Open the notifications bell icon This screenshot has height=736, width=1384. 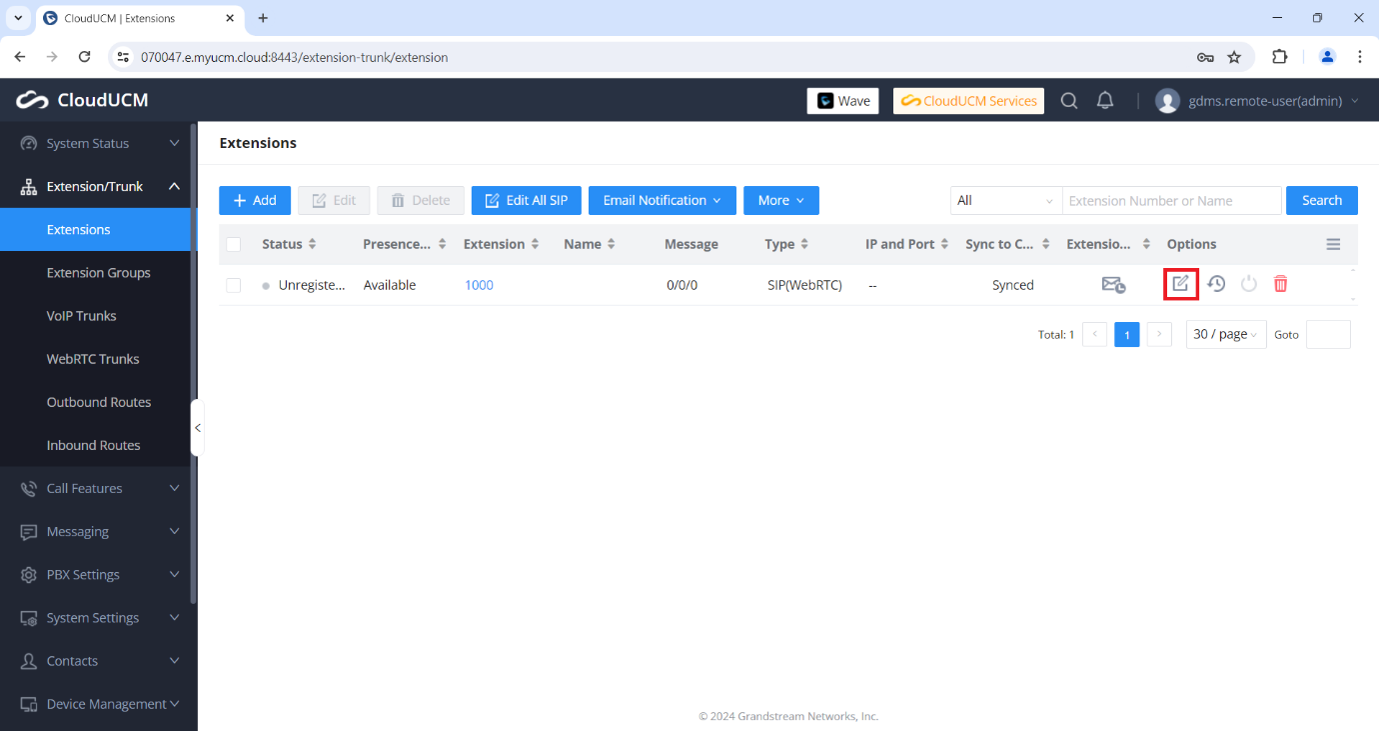[1105, 101]
